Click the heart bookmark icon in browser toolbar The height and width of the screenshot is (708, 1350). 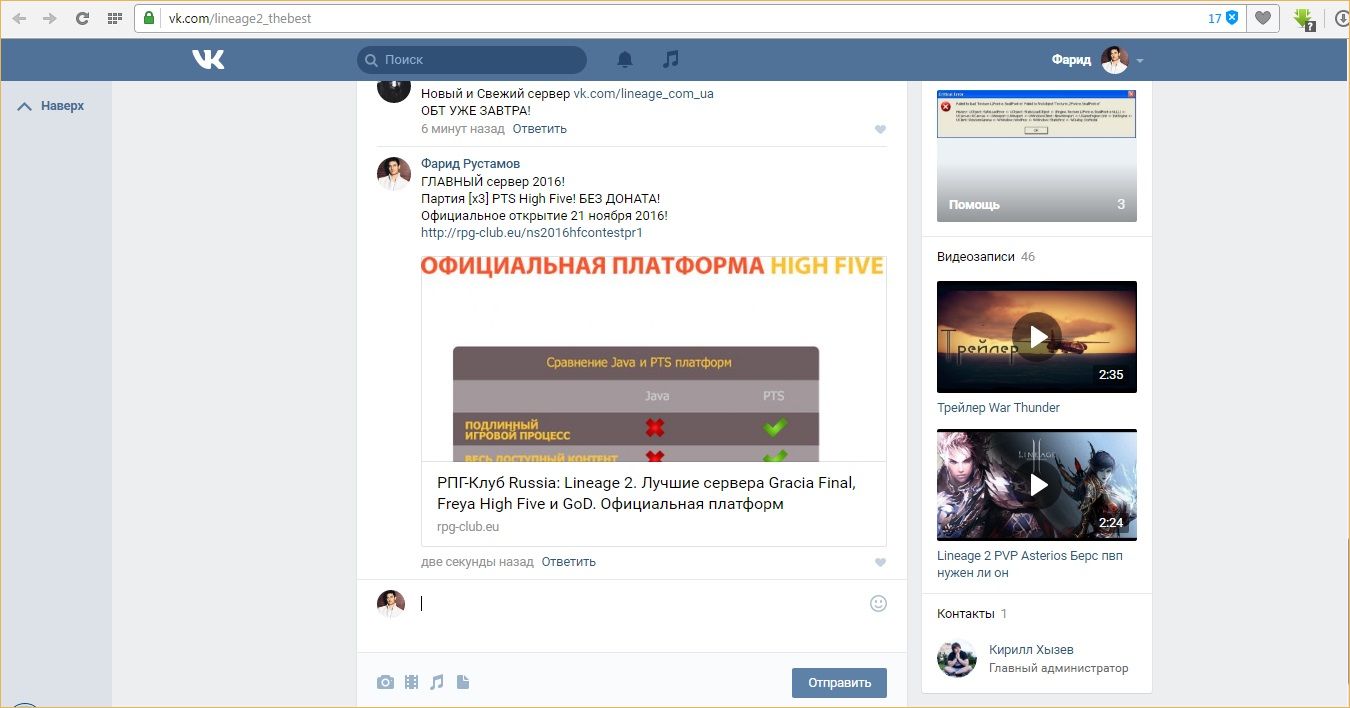(1264, 18)
